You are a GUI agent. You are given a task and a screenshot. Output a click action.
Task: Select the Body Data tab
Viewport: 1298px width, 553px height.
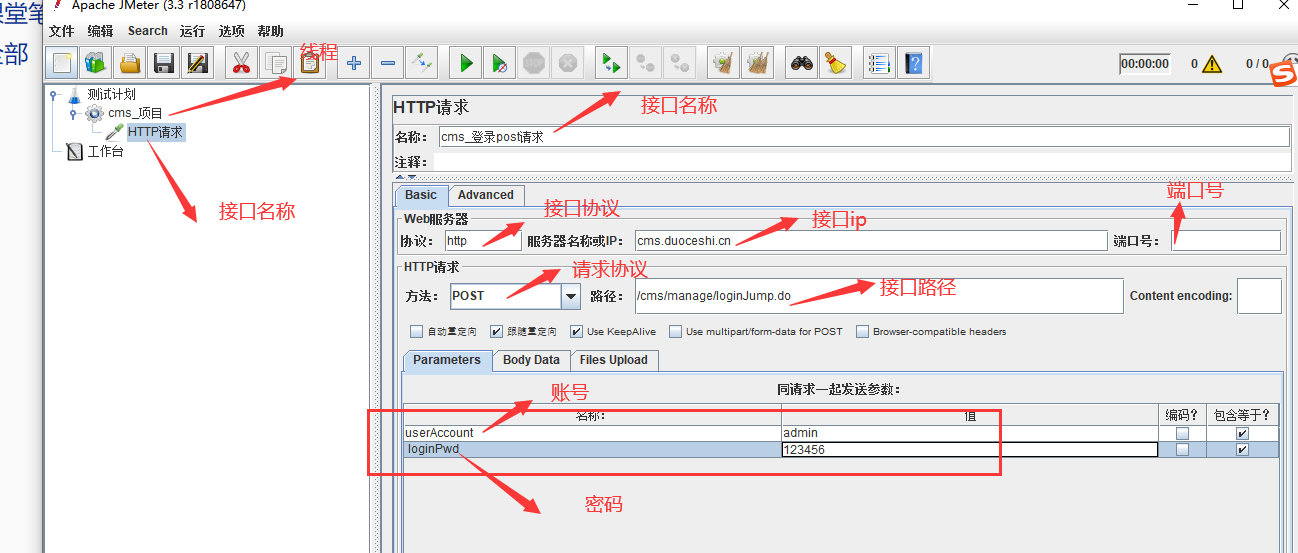531,360
